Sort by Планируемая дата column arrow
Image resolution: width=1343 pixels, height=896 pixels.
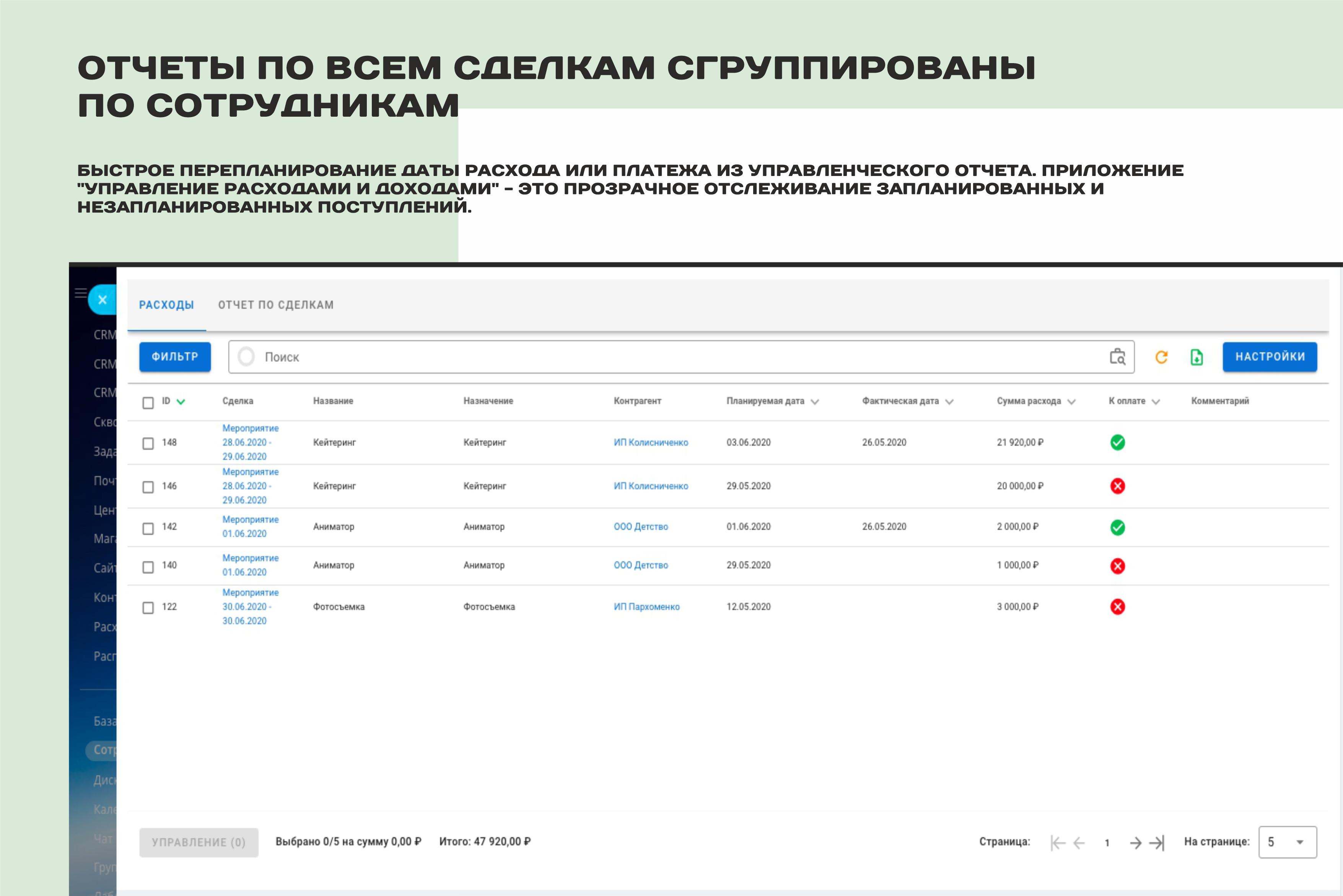[x=815, y=402]
